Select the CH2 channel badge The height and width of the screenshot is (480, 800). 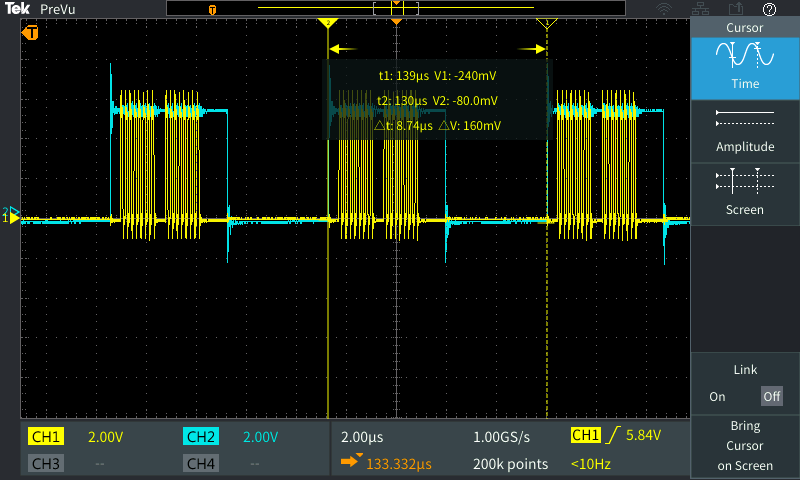pos(201,437)
